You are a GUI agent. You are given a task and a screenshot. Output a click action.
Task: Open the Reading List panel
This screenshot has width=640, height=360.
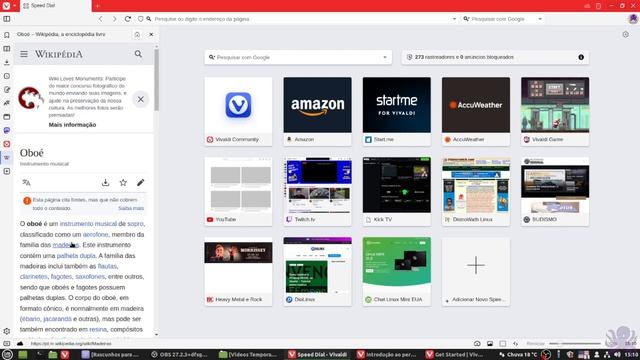coord(7,49)
